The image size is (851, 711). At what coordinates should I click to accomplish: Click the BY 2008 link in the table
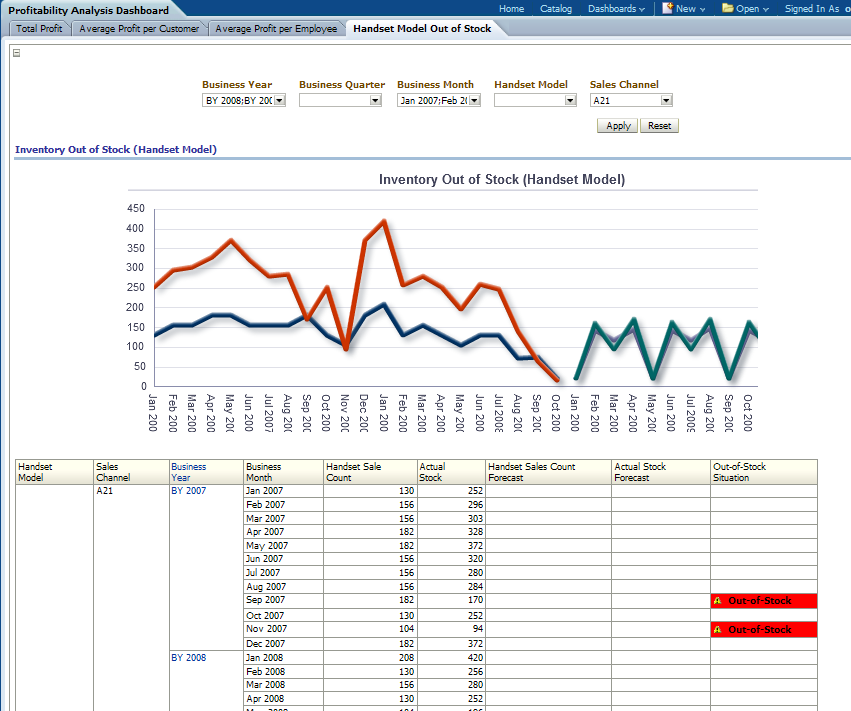[188, 658]
